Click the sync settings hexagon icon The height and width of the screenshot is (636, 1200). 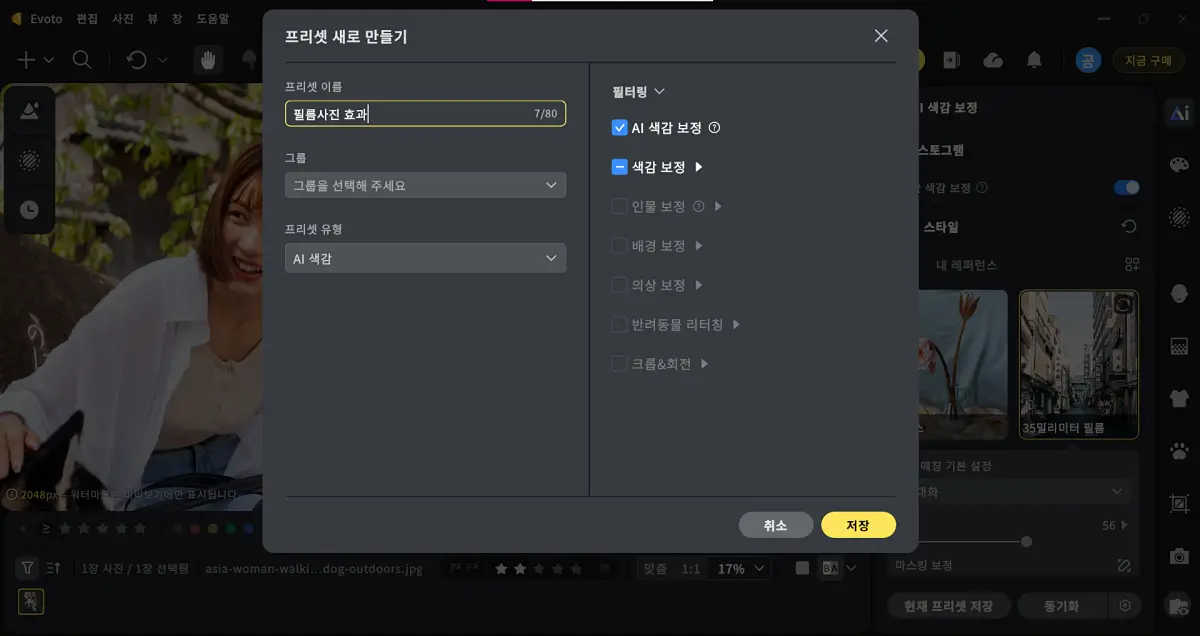(1126, 606)
